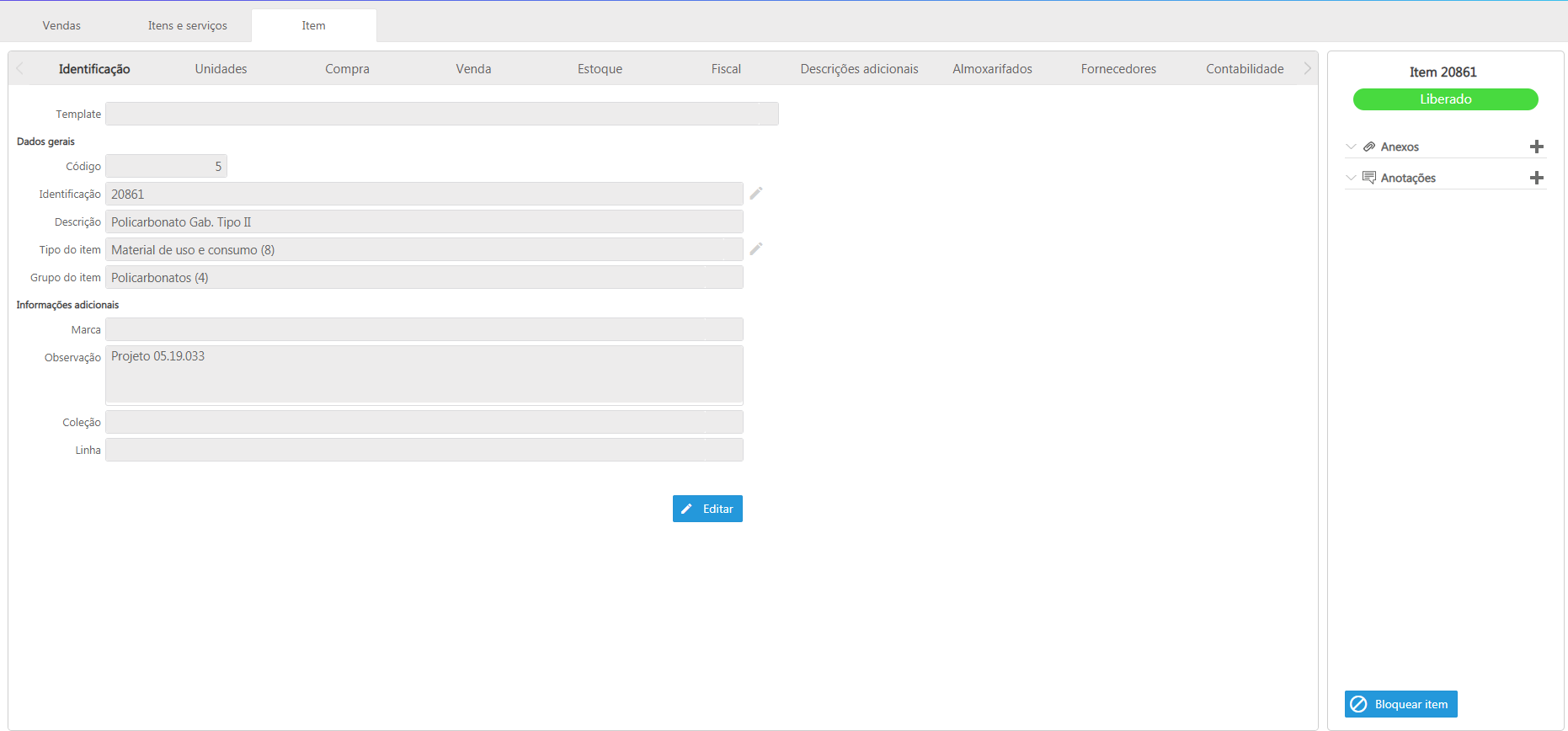
Task: Click the Observação text area
Action: click(424, 375)
